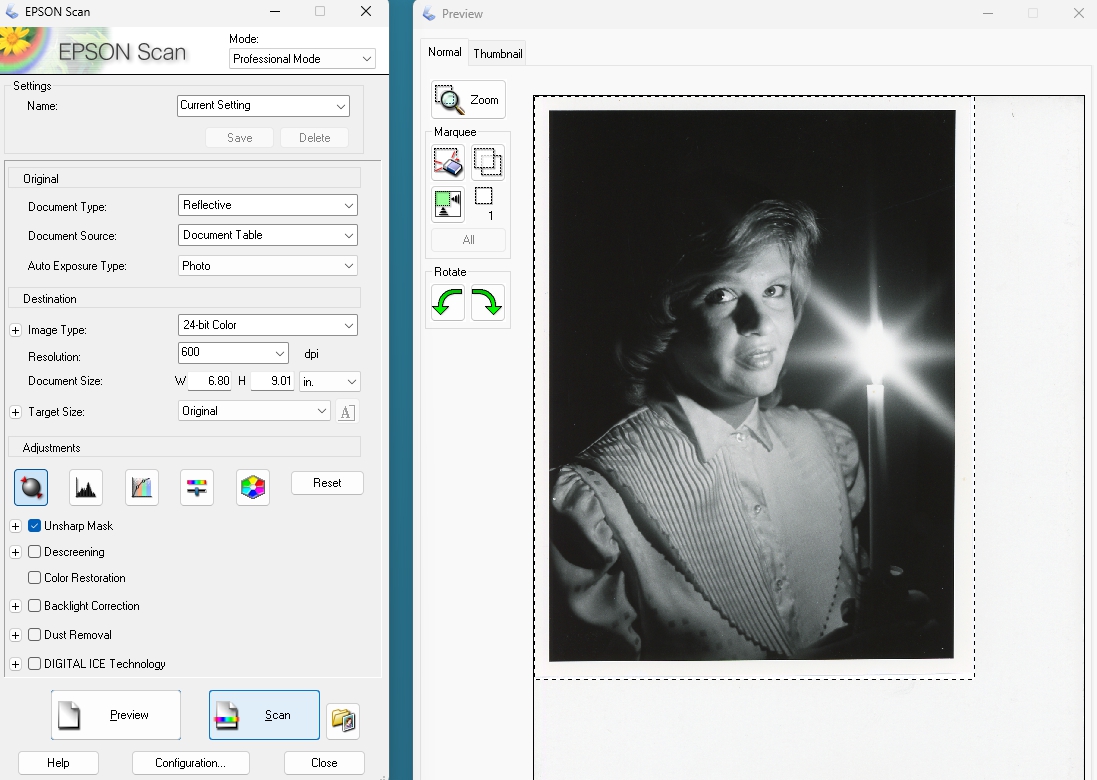Switch to the Thumbnail preview tab

[x=497, y=52]
